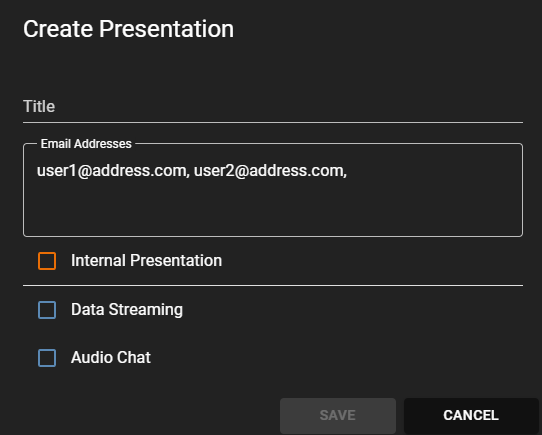Click the divider line below Internal Presentation
This screenshot has width=542, height=435.
click(273, 286)
